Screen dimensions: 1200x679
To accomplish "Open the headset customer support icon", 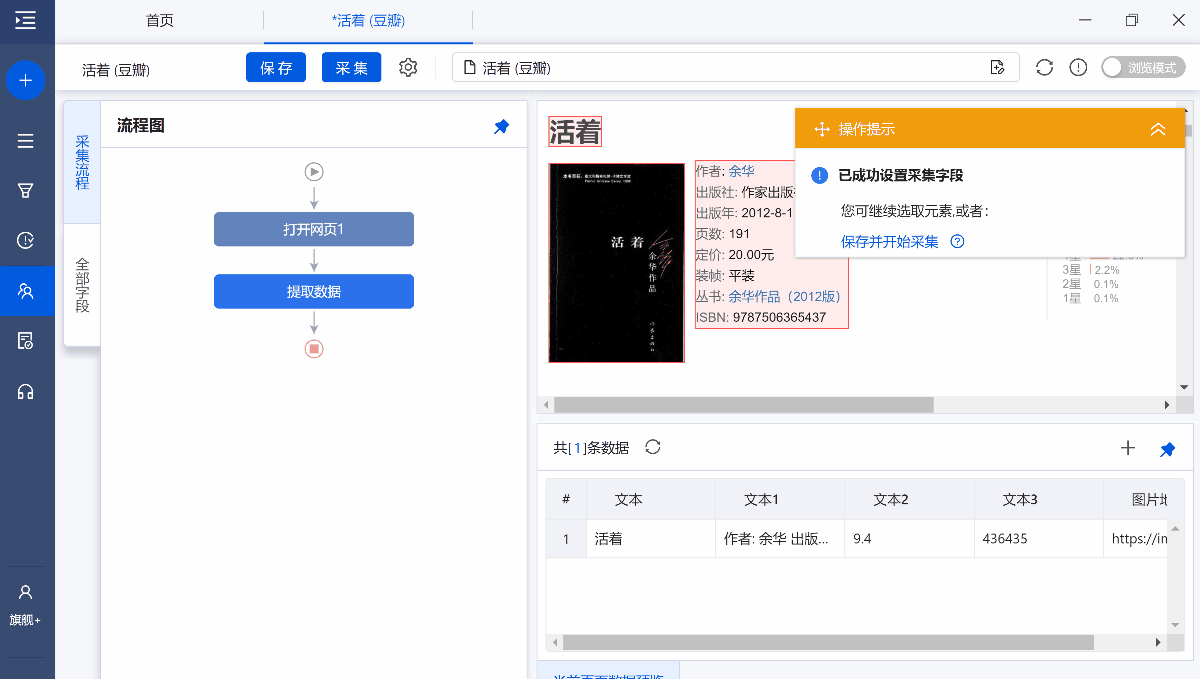I will click(26, 391).
